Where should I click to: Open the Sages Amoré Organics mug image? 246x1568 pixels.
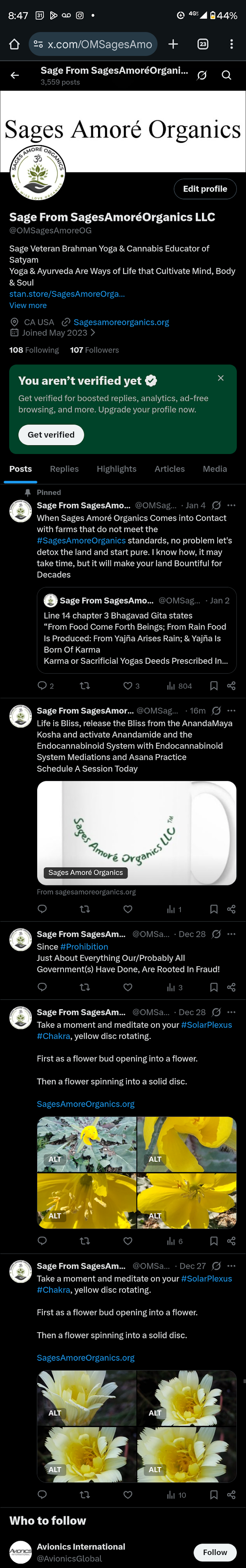pos(136,832)
